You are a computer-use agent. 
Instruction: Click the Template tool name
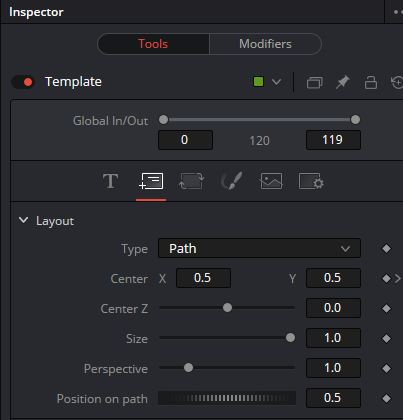click(x=73, y=82)
